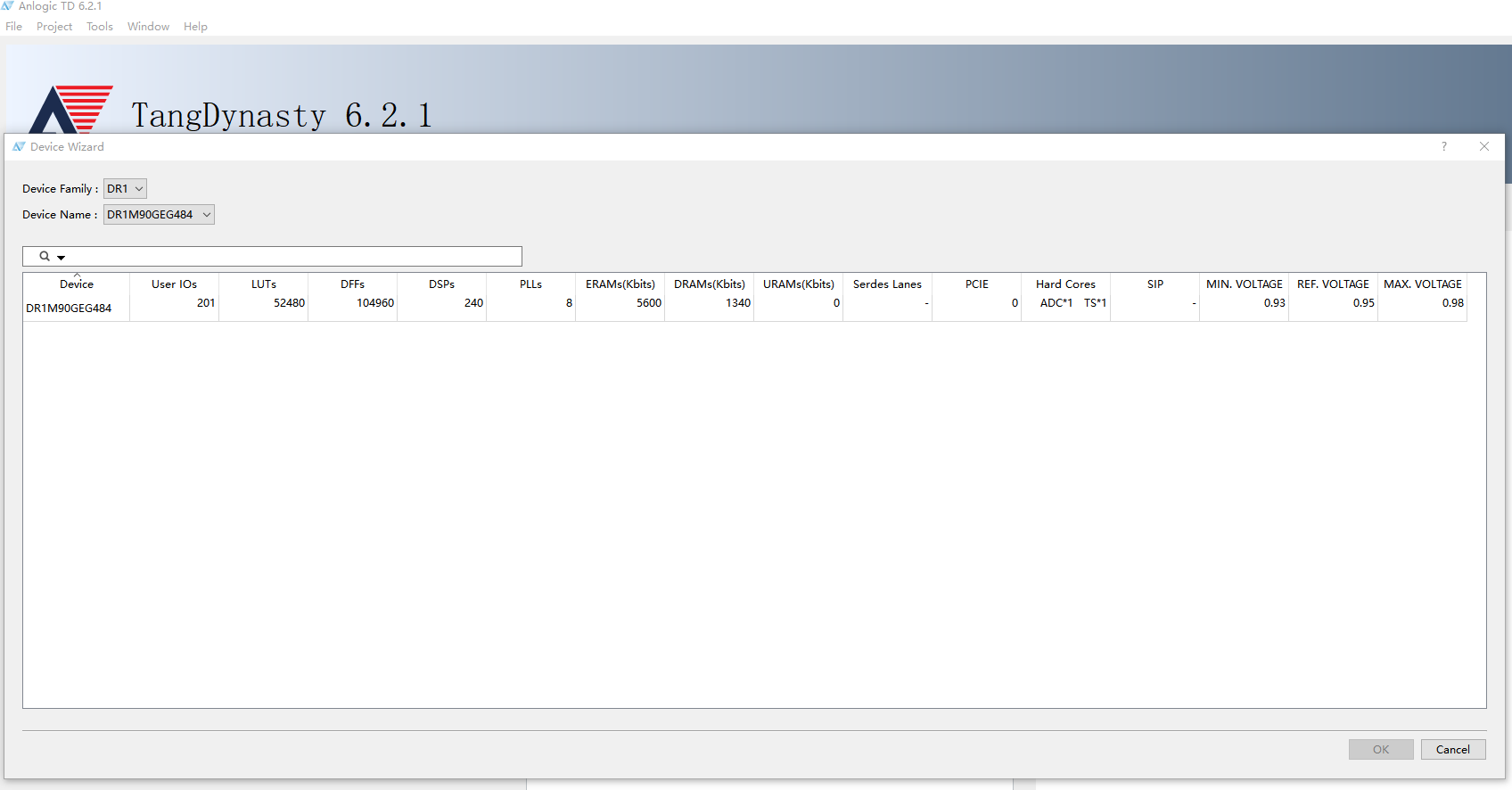The height and width of the screenshot is (790, 1512).
Task: Click the DRAMs(Kbits) column header
Action: pyautogui.click(x=710, y=284)
